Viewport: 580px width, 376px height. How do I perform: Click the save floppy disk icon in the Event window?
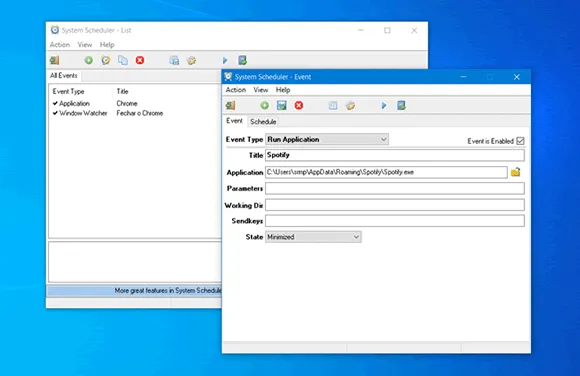tap(281, 105)
